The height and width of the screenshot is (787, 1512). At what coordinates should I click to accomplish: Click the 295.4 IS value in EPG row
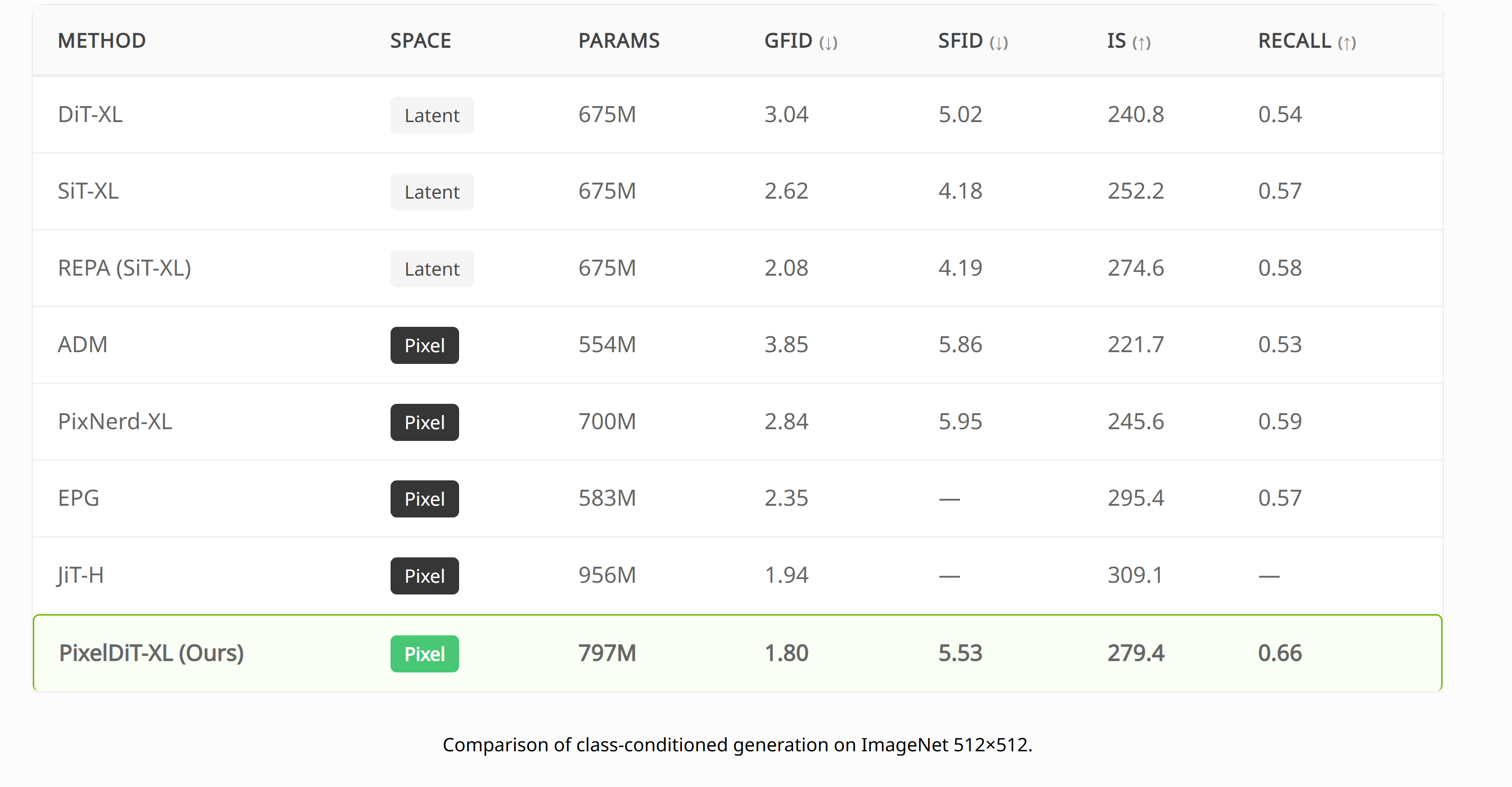click(x=1135, y=498)
